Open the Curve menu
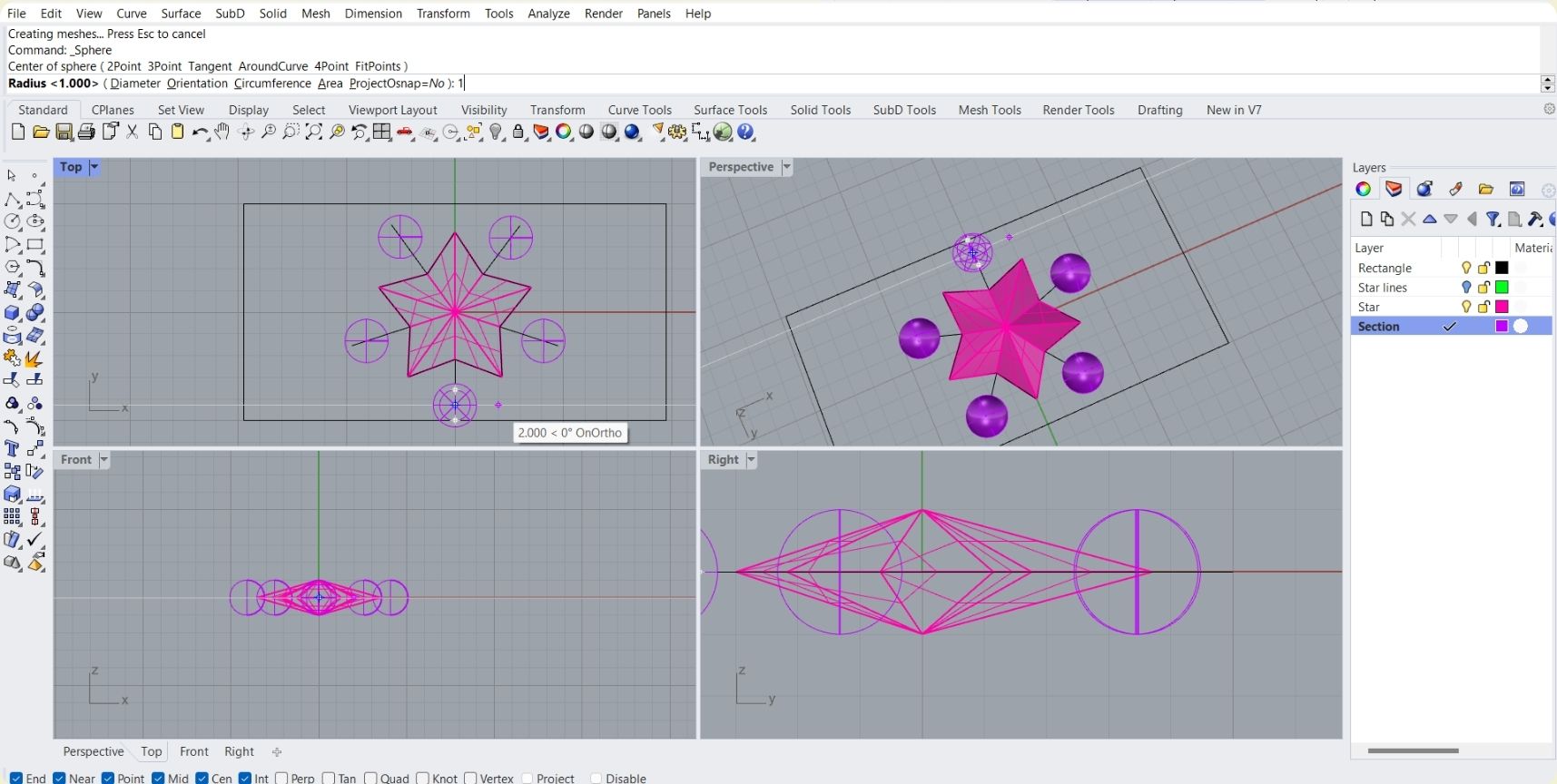 (x=132, y=14)
